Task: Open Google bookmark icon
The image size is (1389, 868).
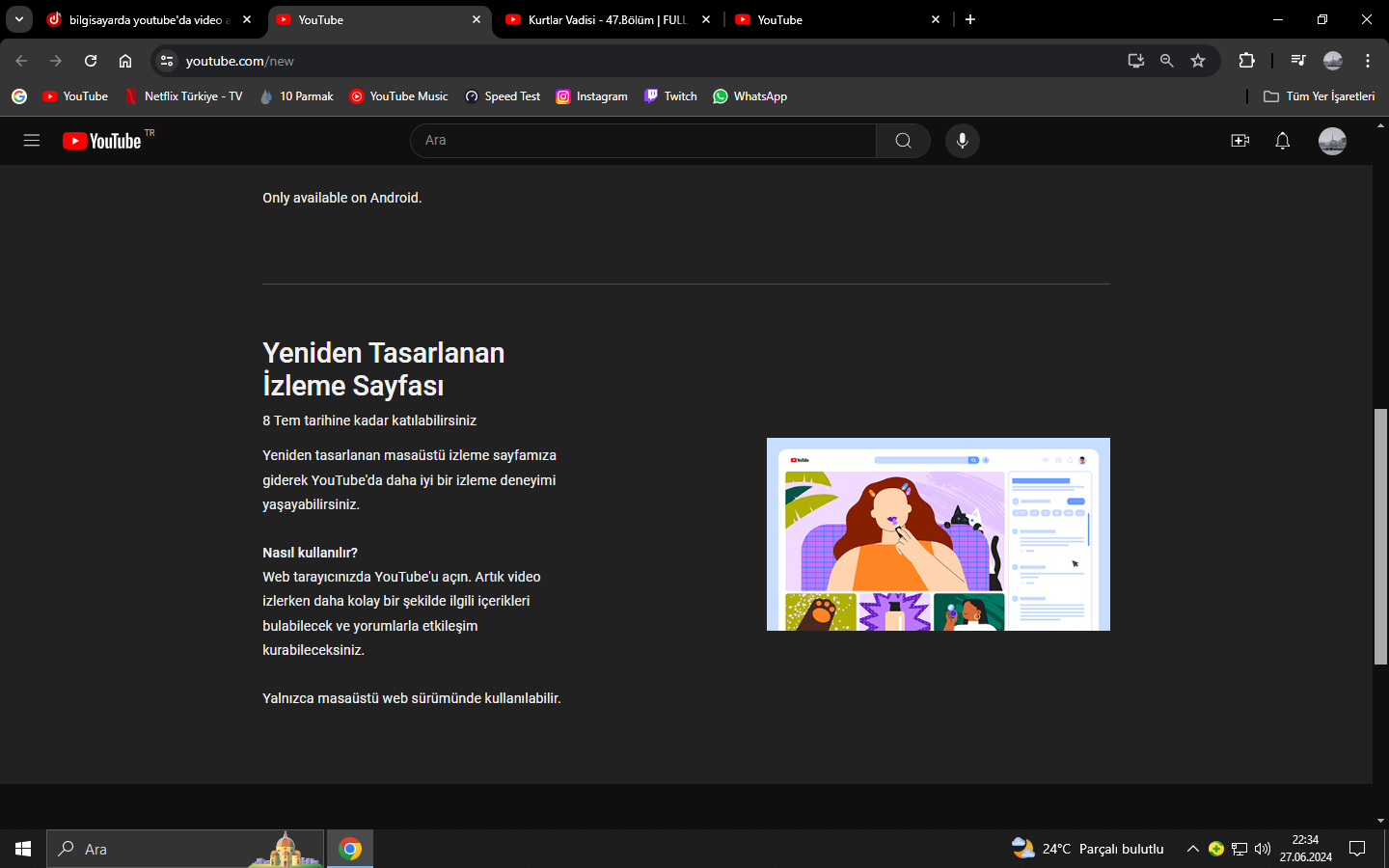Action: [19, 96]
